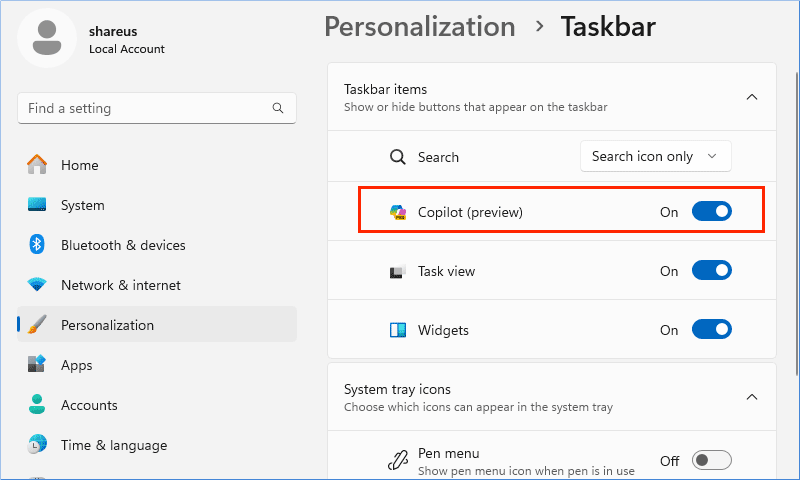Enable the Pen menu toggle
This screenshot has width=800, height=480.
click(x=712, y=460)
